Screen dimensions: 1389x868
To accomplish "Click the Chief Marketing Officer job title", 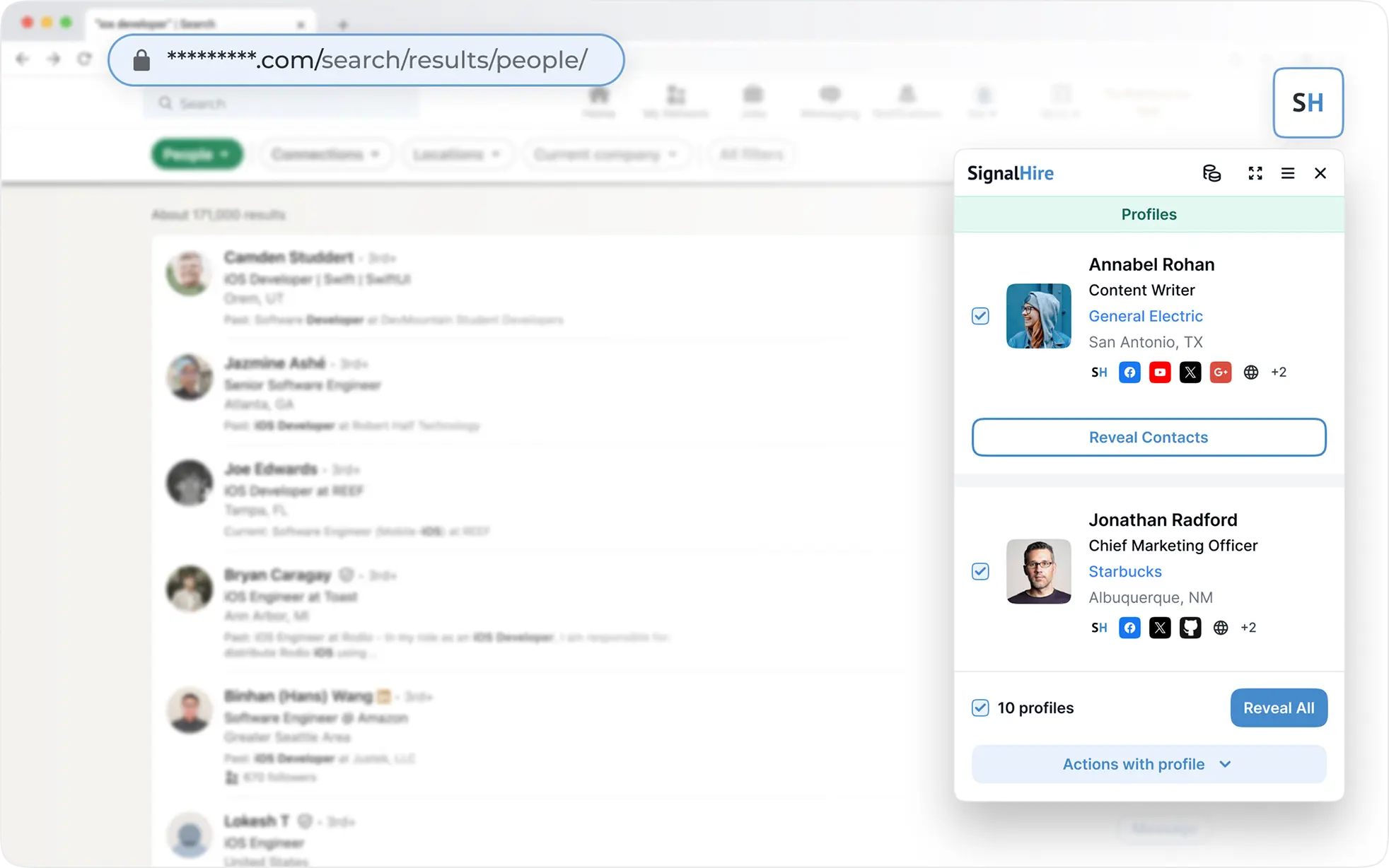I will click(1173, 546).
